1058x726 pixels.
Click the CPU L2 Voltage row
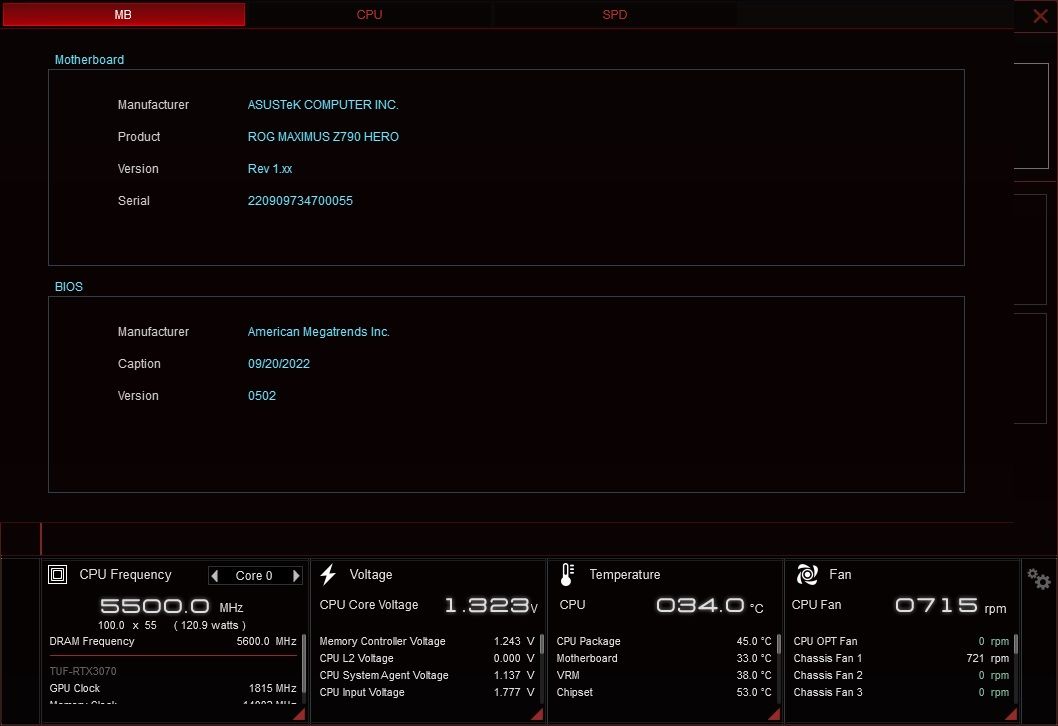426,658
